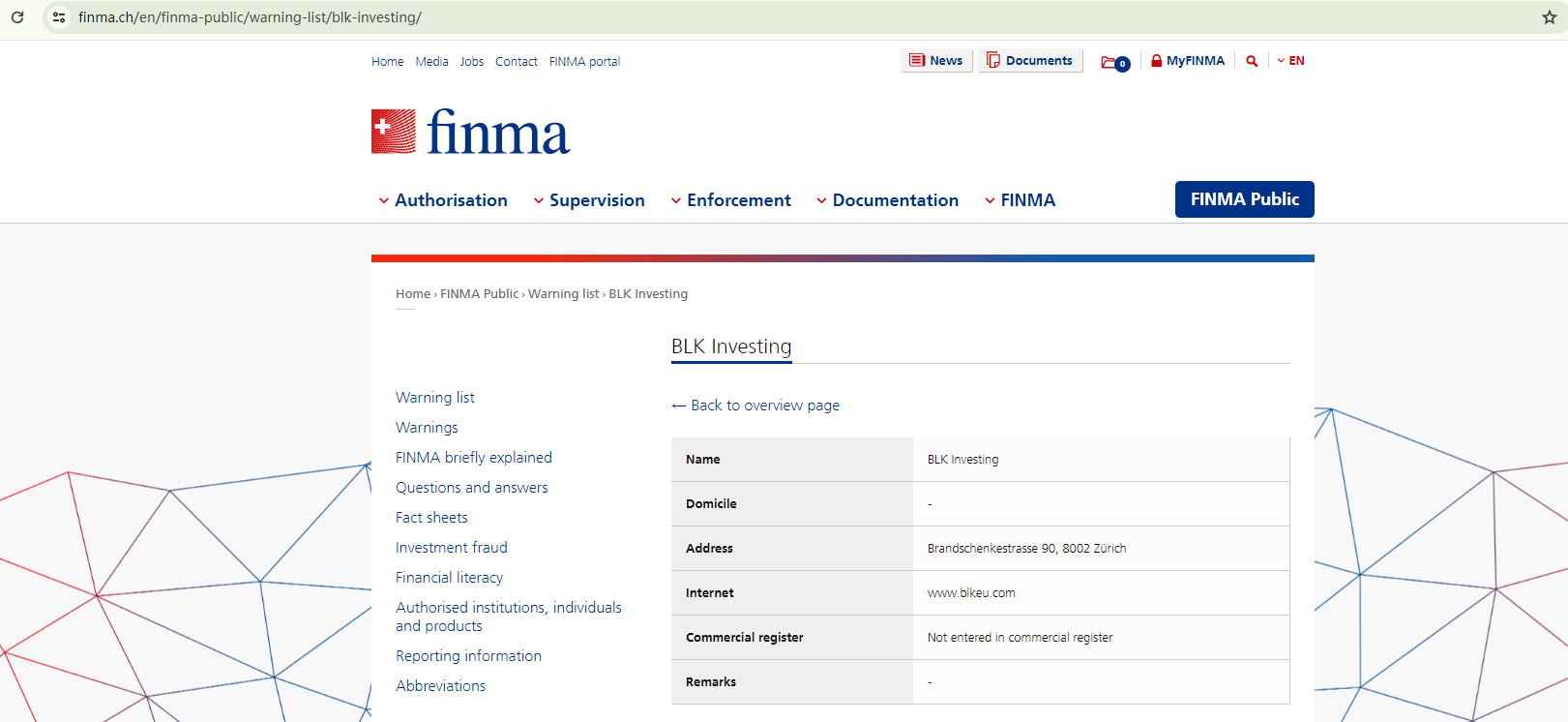Open the News button
This screenshot has width=1568, height=722.
click(x=935, y=61)
